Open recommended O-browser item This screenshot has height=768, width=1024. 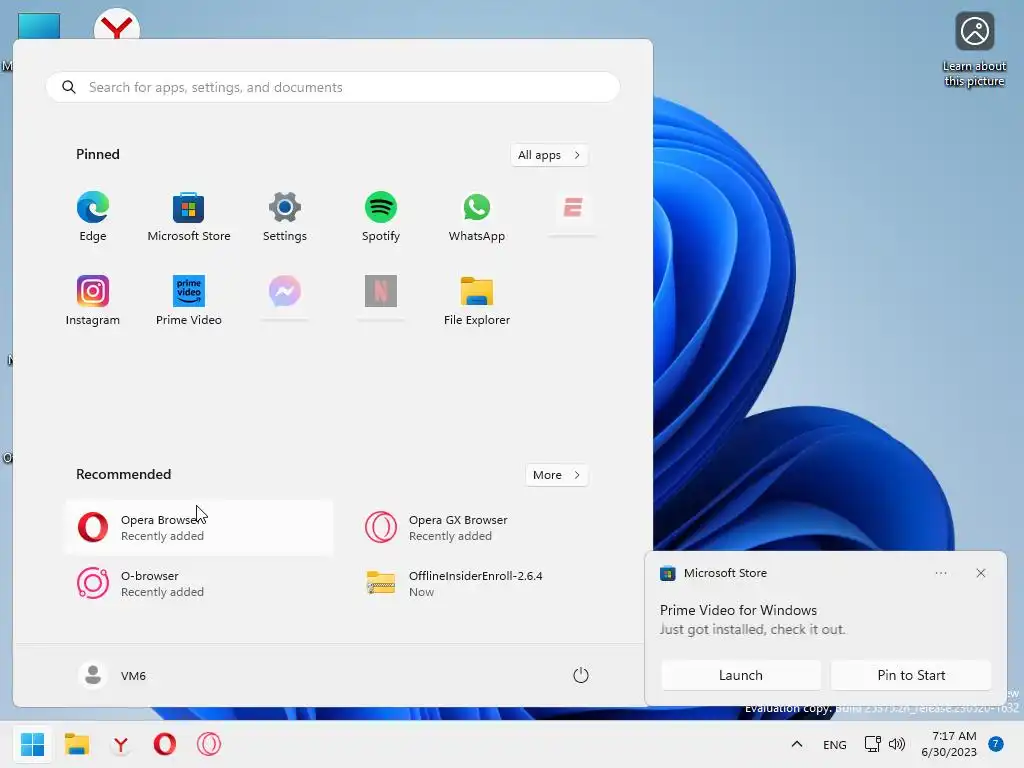199,583
